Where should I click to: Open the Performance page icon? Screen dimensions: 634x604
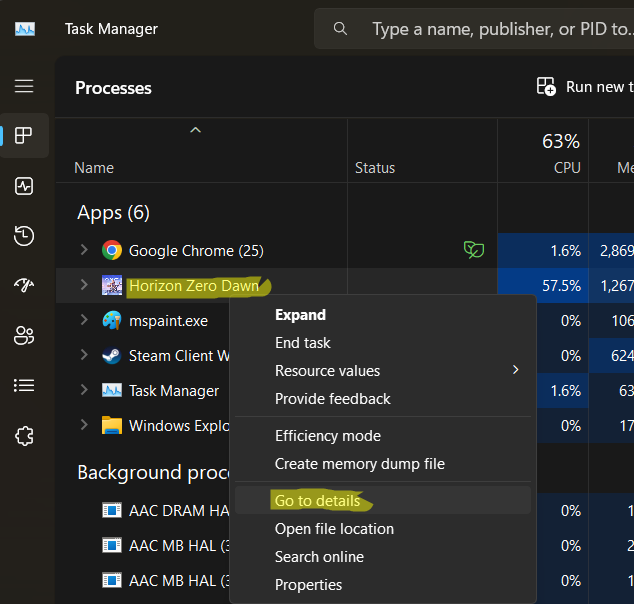click(x=24, y=186)
